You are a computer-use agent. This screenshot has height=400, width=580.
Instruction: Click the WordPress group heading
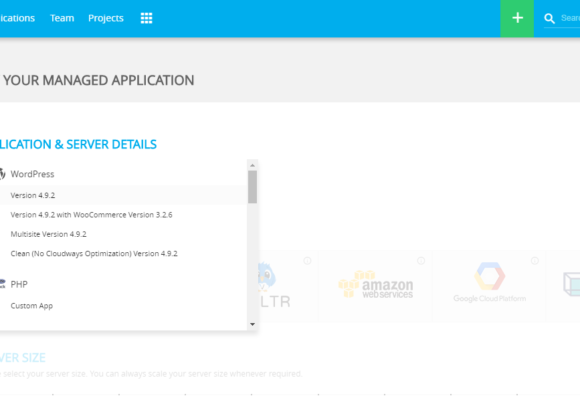coord(32,174)
